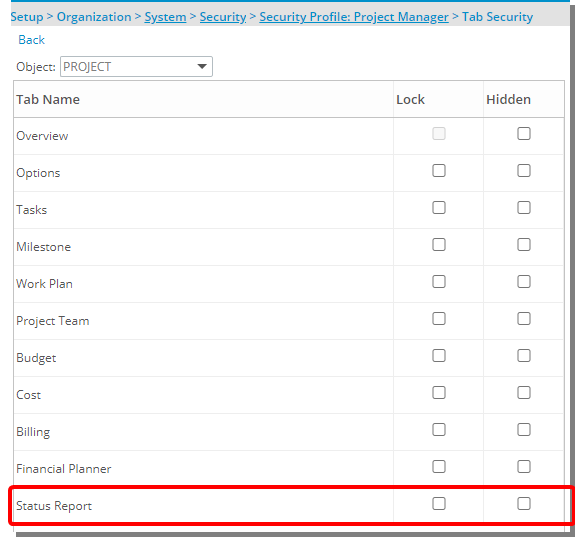The image size is (575, 537).
Task: Click the Back link
Action: pyautogui.click(x=32, y=40)
